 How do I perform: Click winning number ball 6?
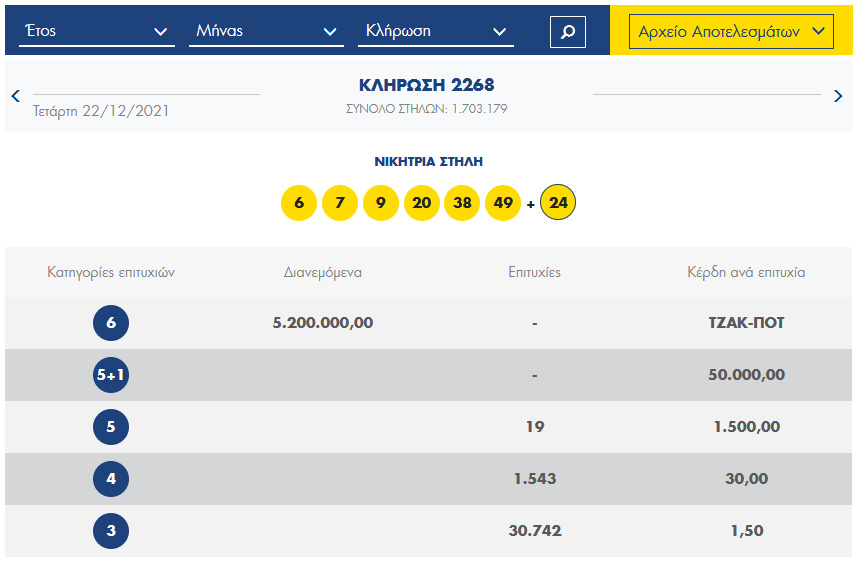click(x=299, y=204)
